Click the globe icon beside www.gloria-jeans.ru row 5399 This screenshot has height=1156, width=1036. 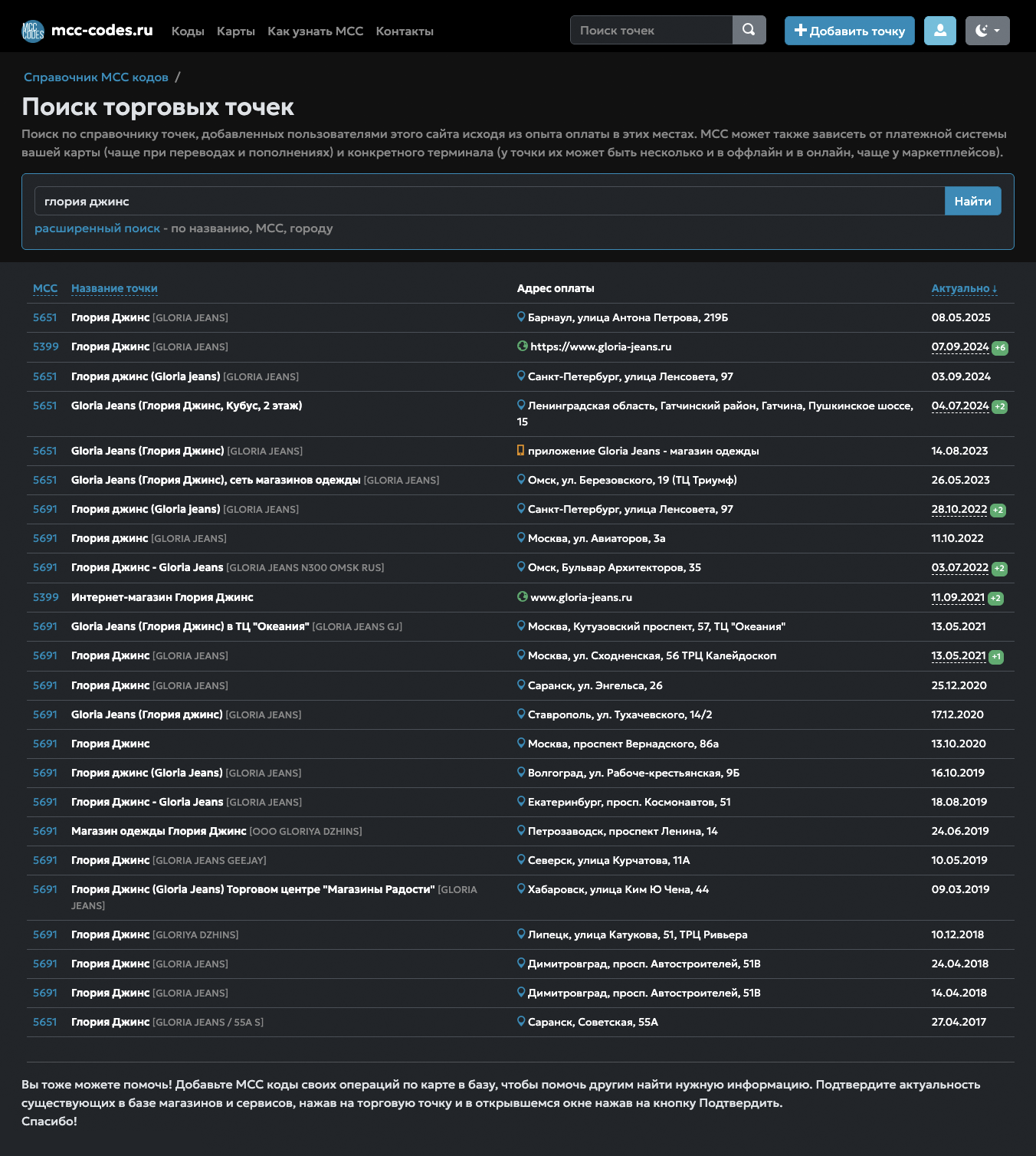[x=523, y=596]
